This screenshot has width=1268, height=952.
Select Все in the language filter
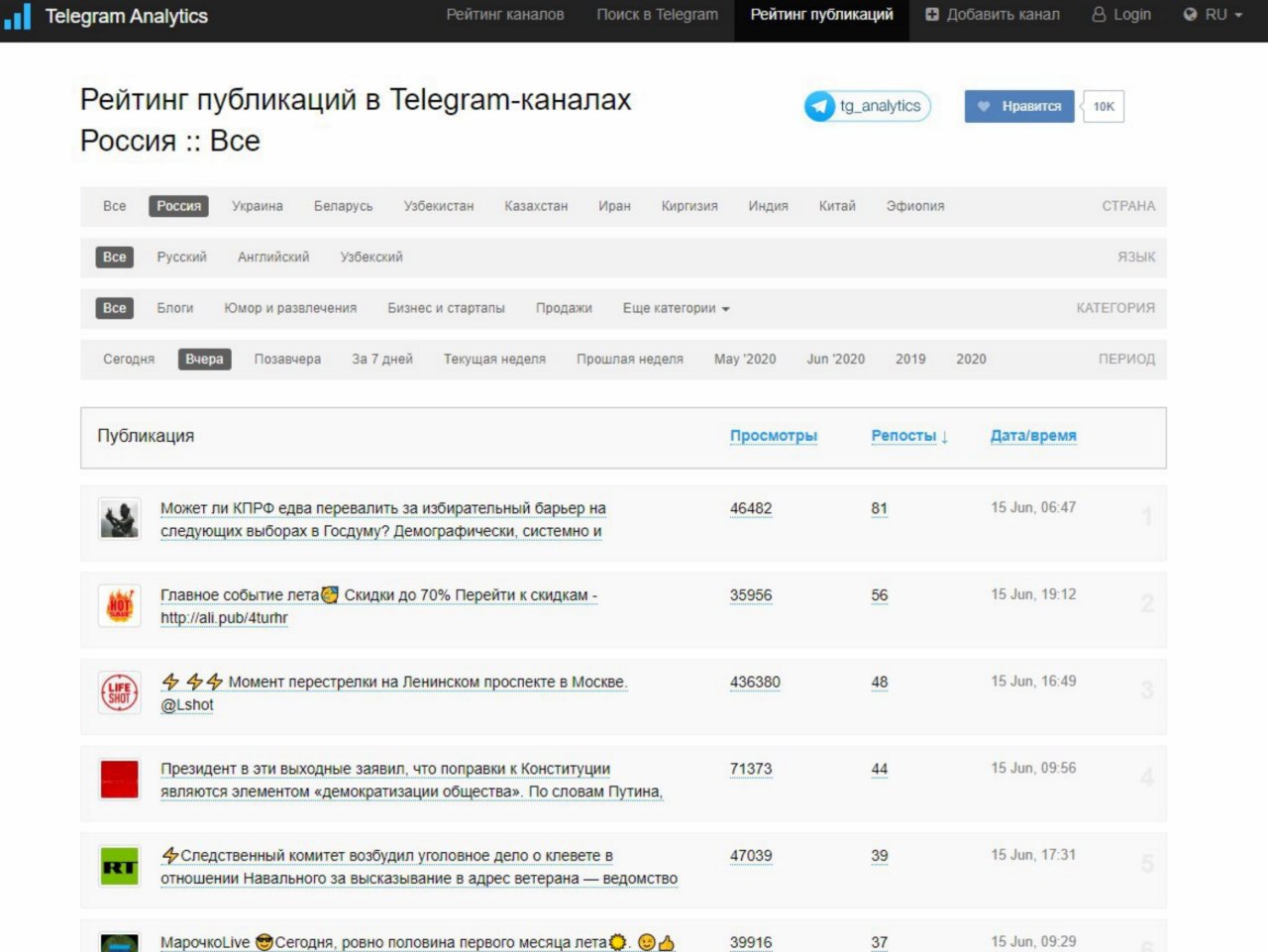tap(115, 257)
